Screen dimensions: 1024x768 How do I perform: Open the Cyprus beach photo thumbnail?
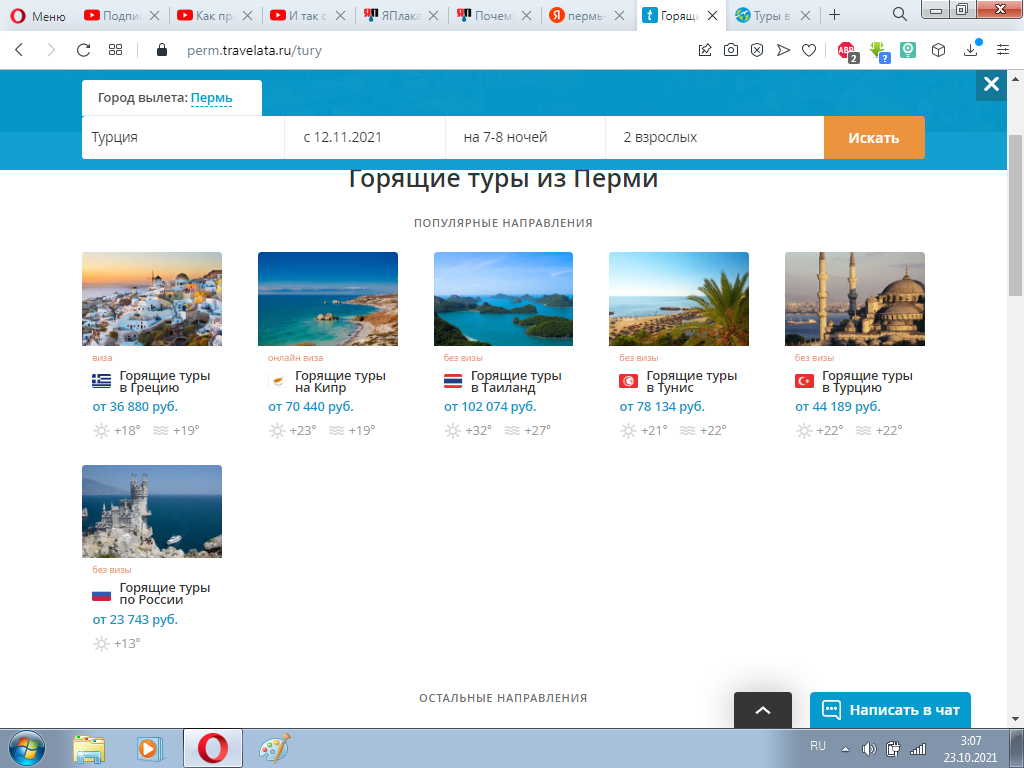328,298
